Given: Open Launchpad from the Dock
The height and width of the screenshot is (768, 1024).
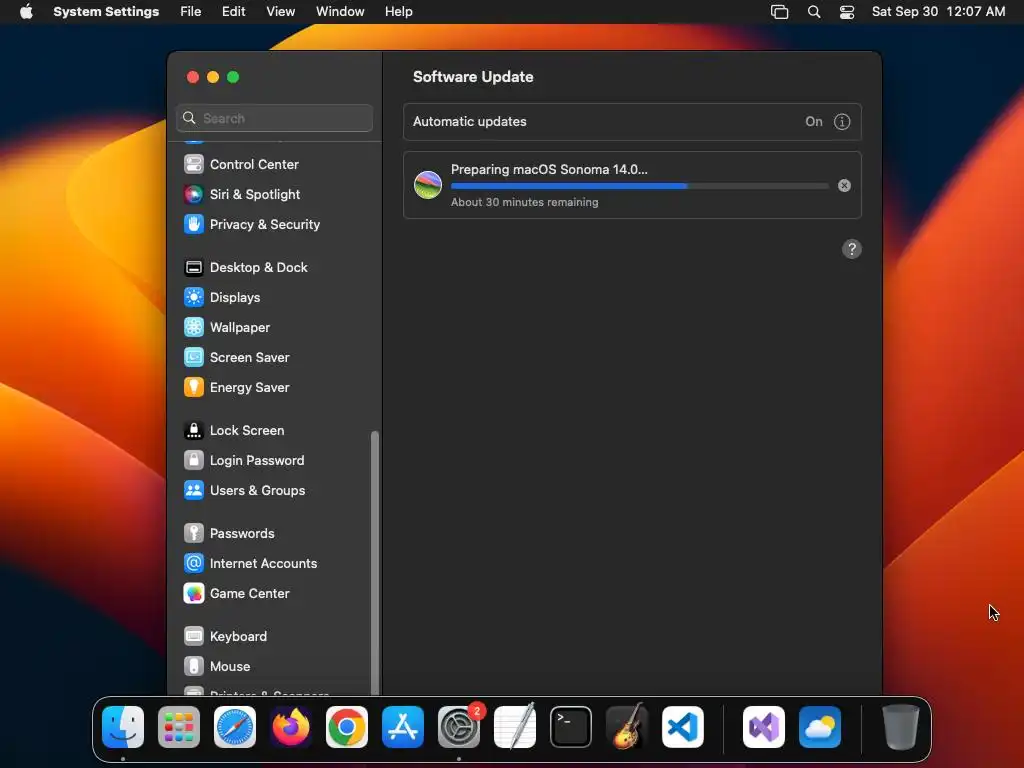Looking at the screenshot, I should pyautogui.click(x=179, y=728).
